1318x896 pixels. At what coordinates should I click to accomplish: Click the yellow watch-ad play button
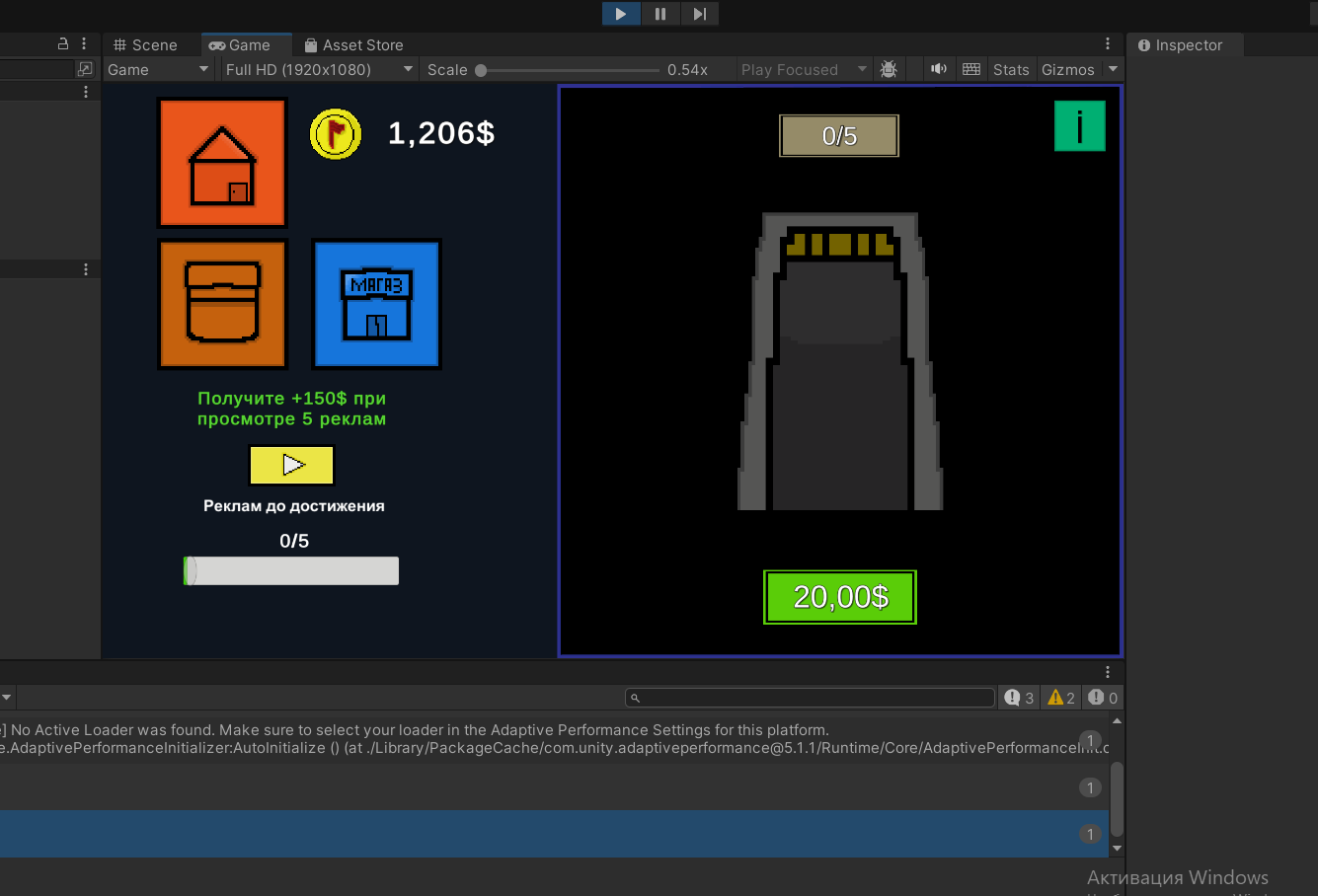(291, 465)
